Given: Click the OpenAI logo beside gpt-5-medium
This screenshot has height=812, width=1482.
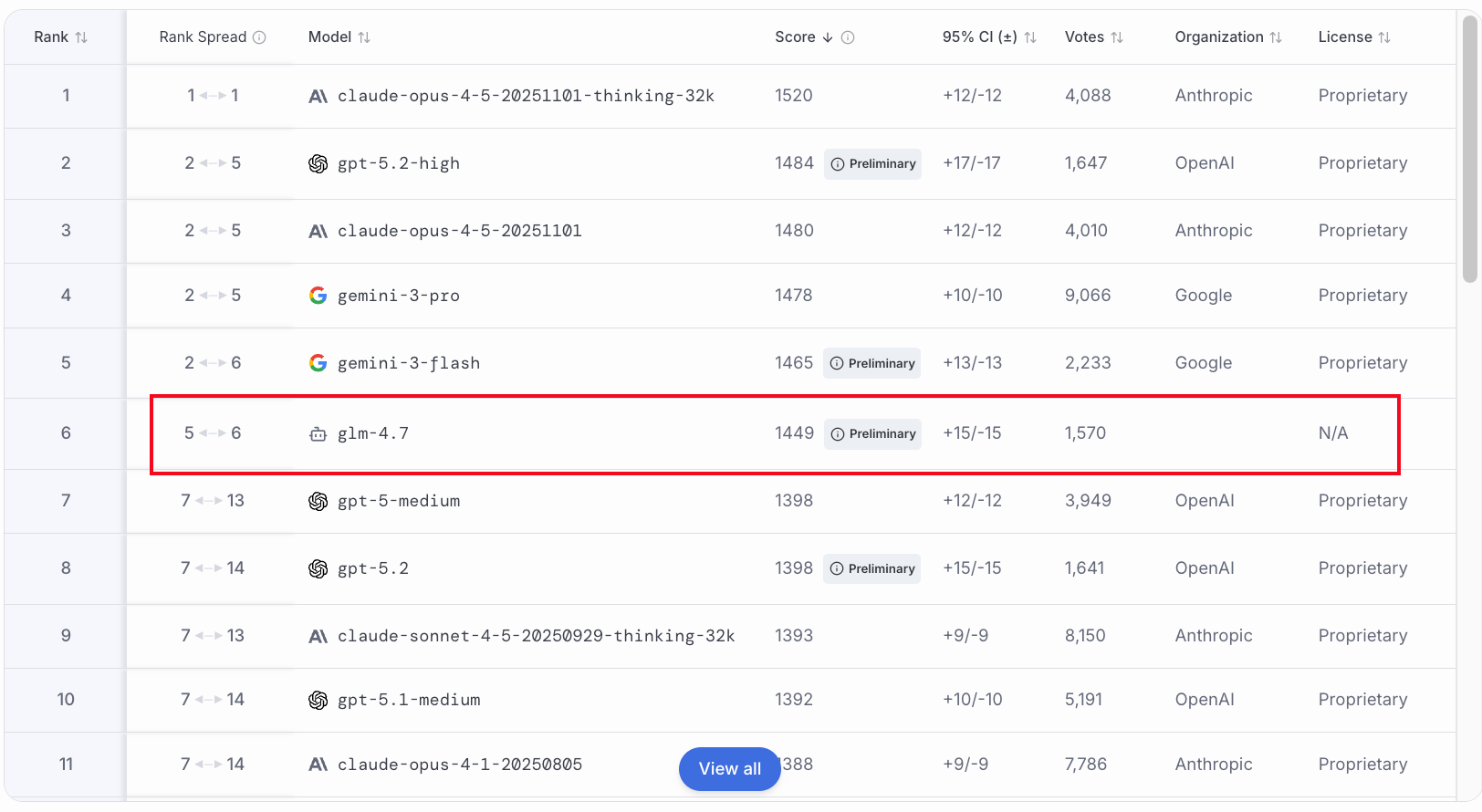Looking at the screenshot, I should pos(318,501).
